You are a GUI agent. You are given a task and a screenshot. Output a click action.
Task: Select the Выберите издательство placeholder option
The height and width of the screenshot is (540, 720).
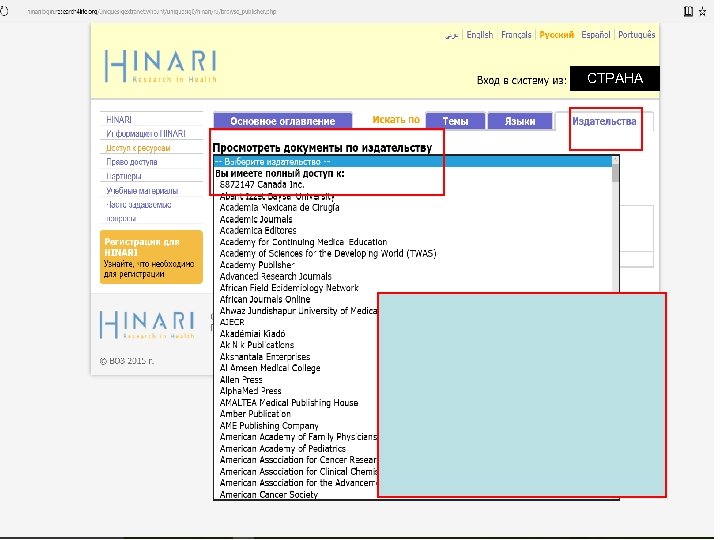(413, 162)
